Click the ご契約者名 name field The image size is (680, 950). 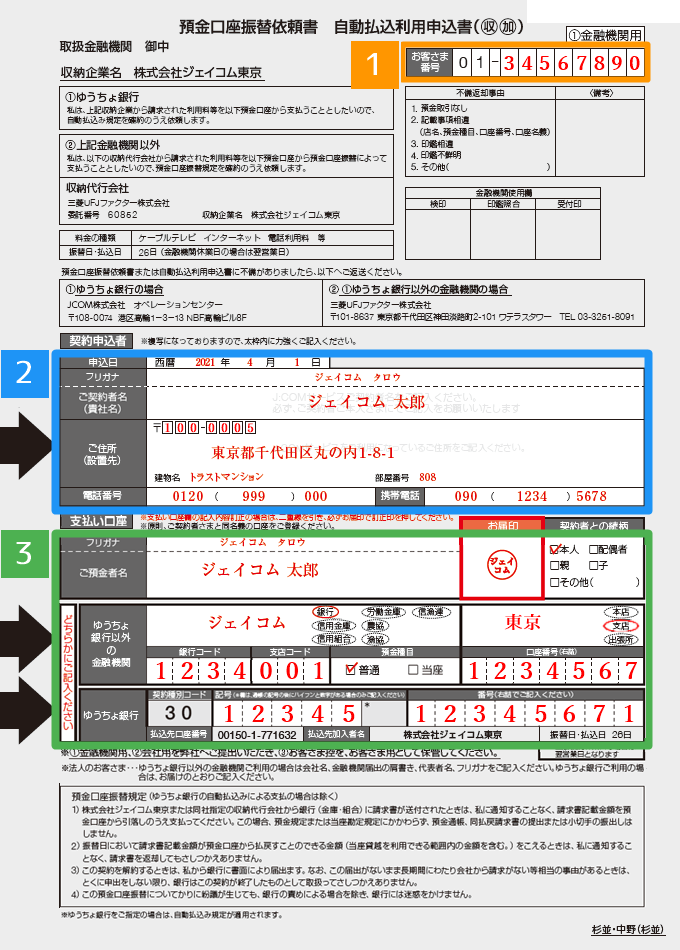[395, 402]
